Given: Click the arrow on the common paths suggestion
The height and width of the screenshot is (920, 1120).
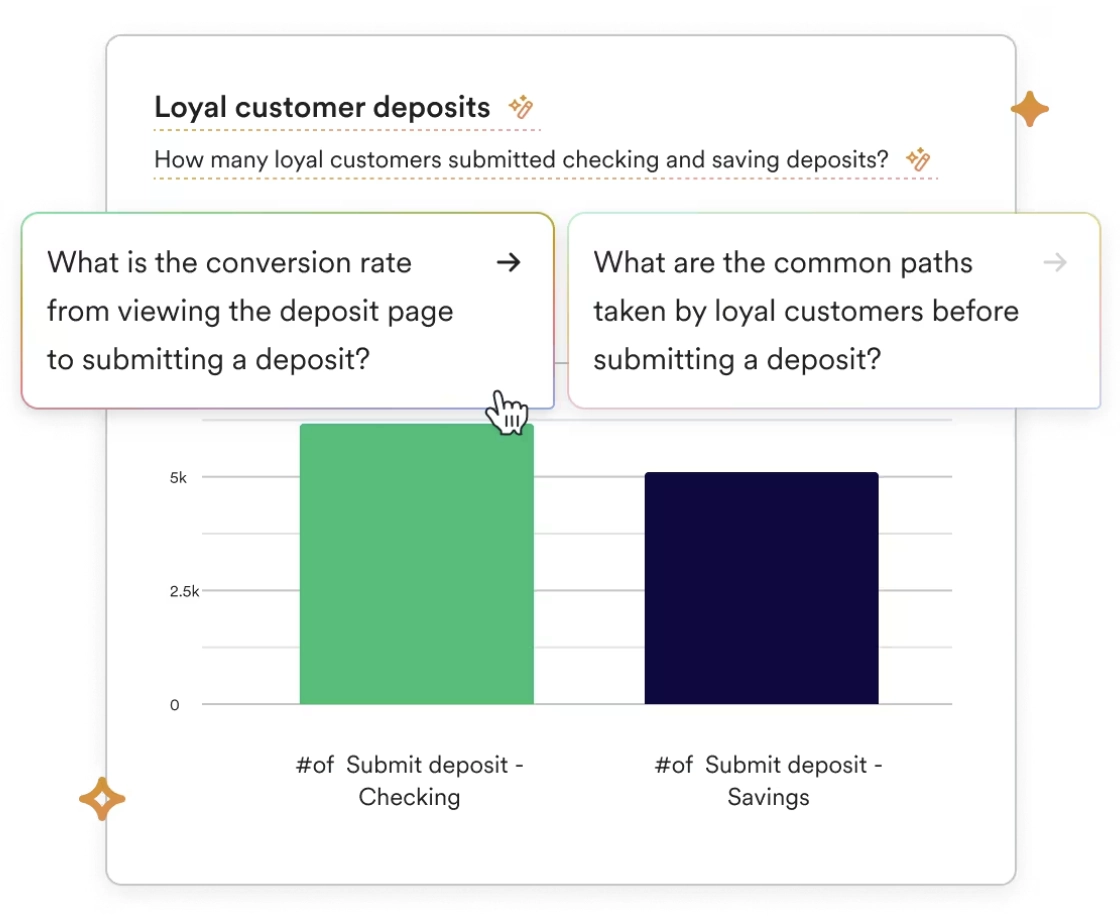Looking at the screenshot, I should click(x=1055, y=263).
